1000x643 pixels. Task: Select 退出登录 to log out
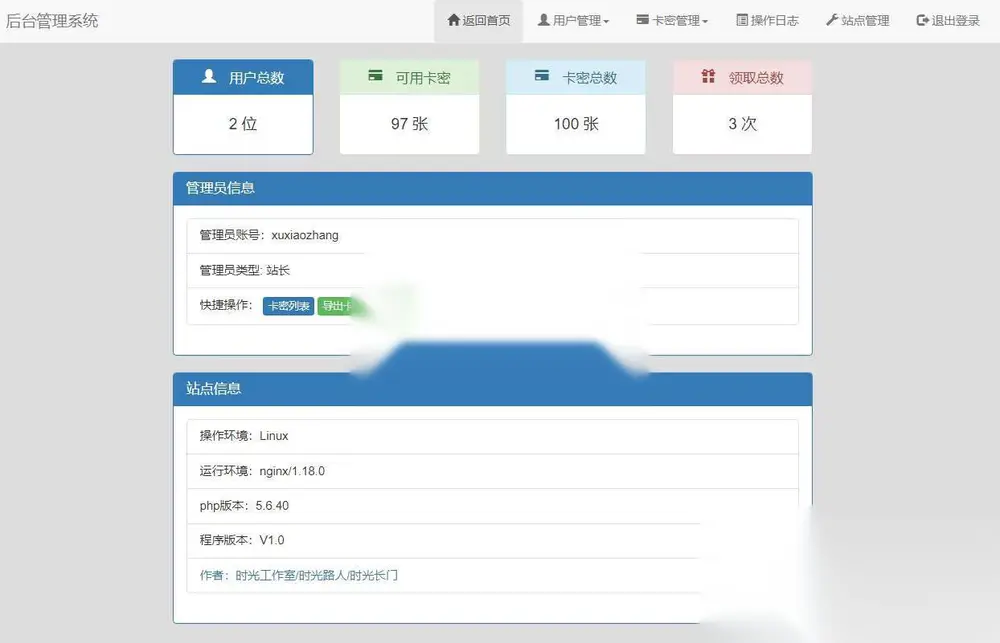948,20
